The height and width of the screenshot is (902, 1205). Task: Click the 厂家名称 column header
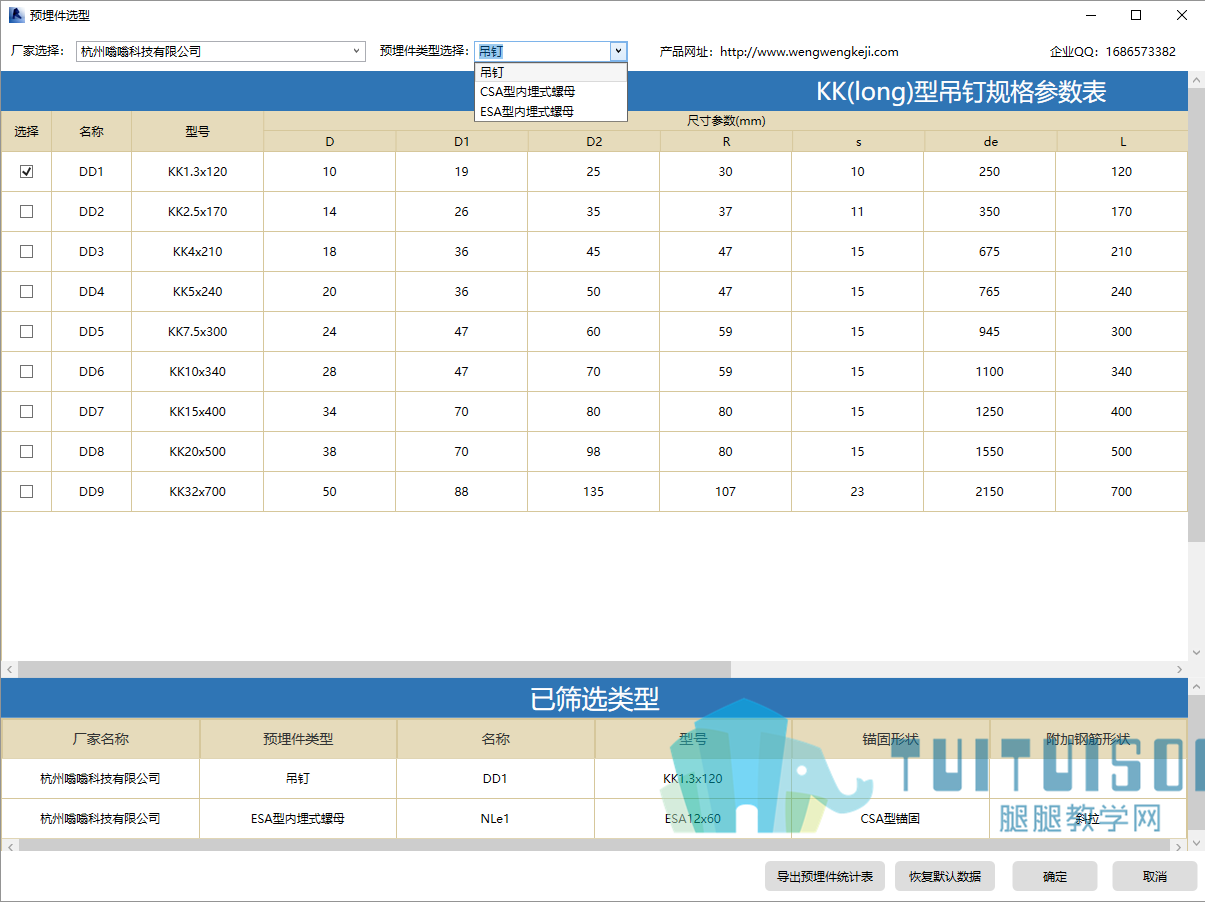[x=100, y=739]
